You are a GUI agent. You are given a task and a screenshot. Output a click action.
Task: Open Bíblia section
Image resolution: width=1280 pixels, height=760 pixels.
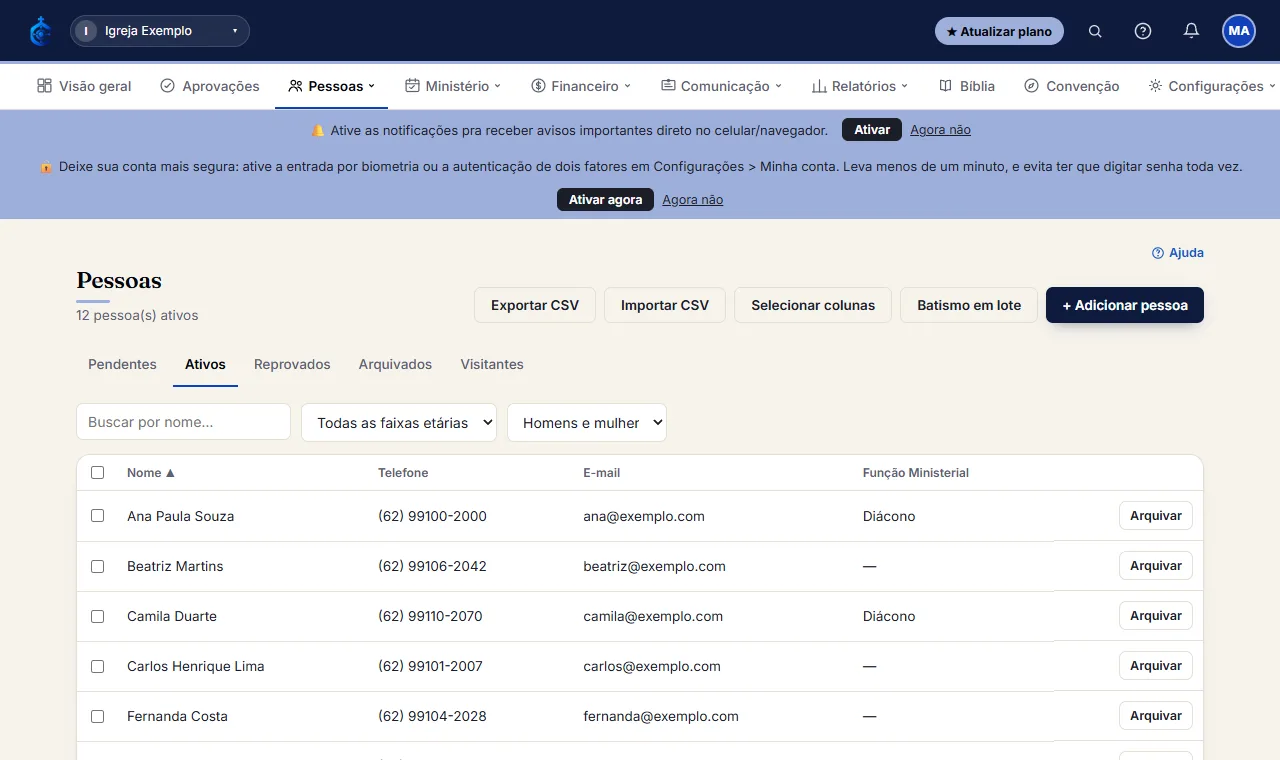tap(967, 86)
